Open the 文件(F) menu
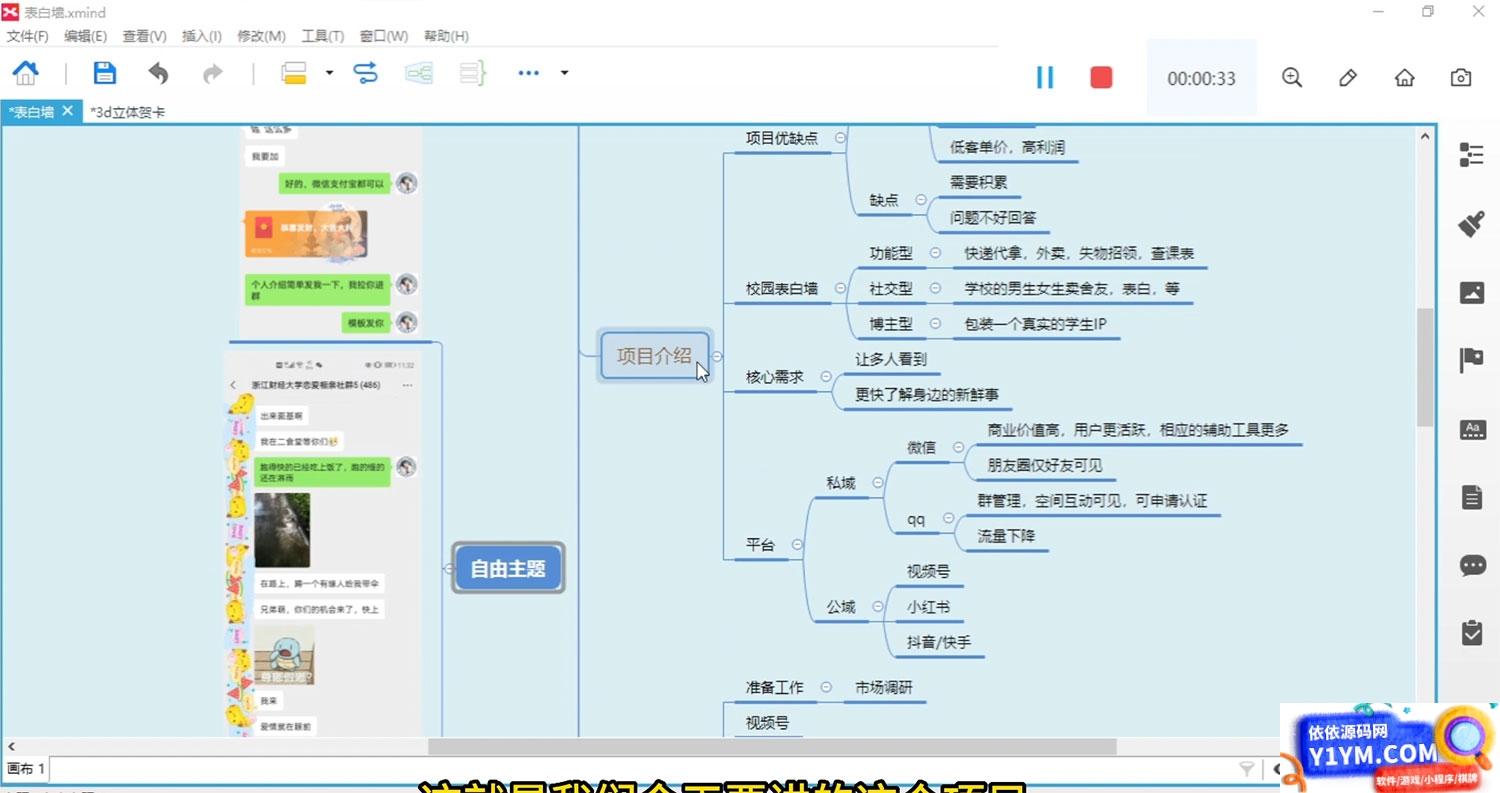 click(x=28, y=36)
